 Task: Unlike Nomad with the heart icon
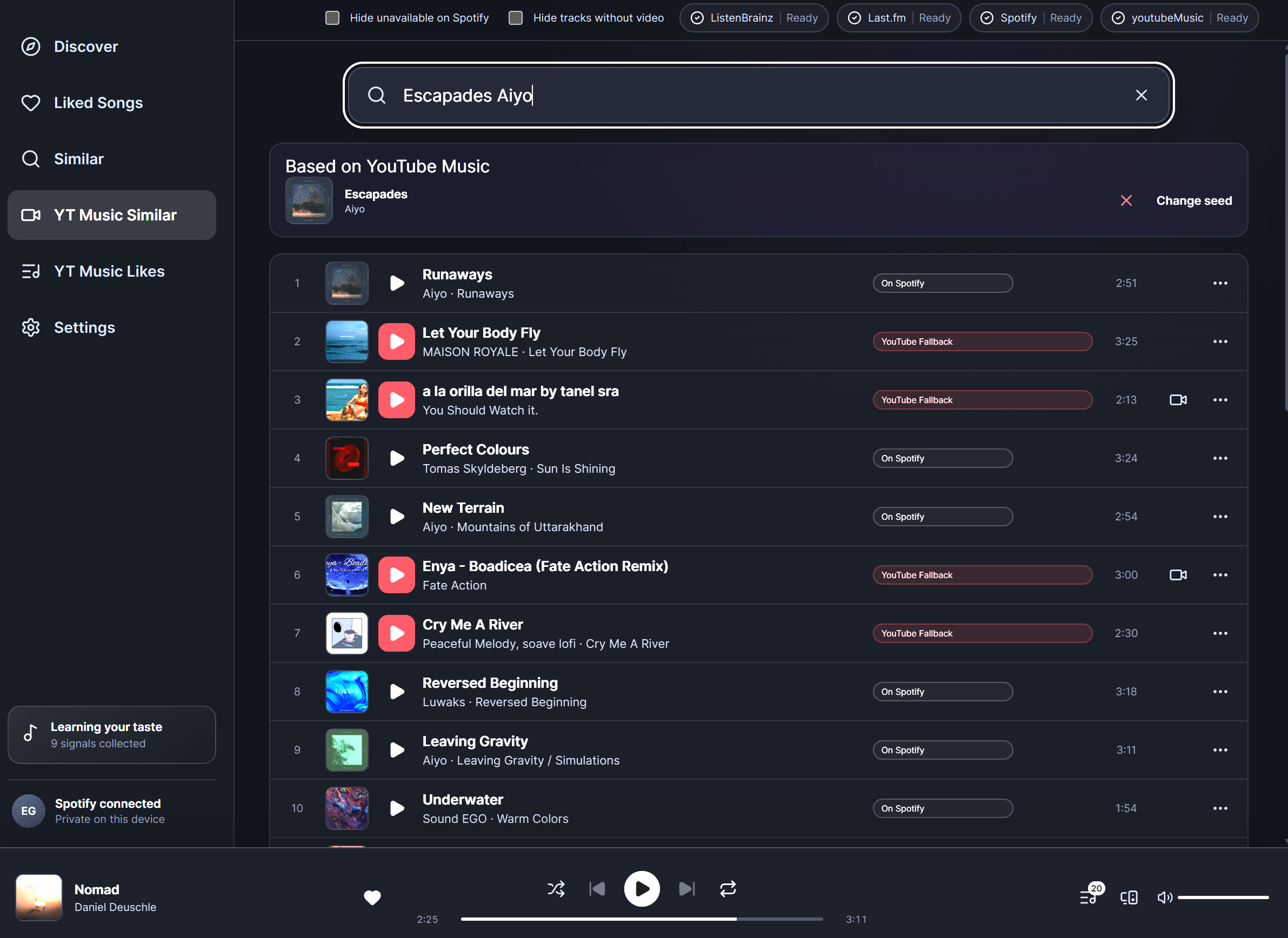click(x=372, y=897)
